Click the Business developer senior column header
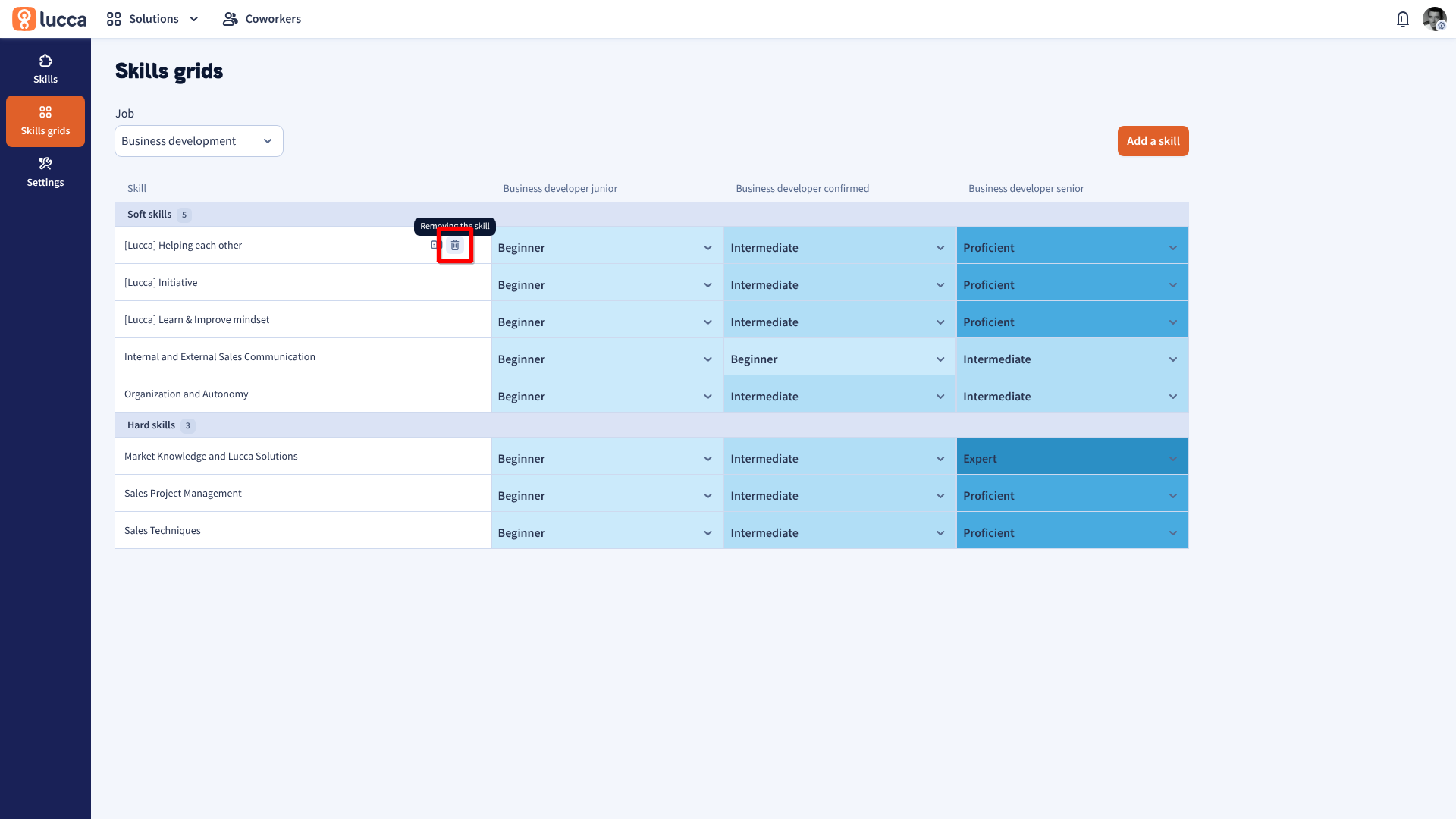 tap(1026, 189)
